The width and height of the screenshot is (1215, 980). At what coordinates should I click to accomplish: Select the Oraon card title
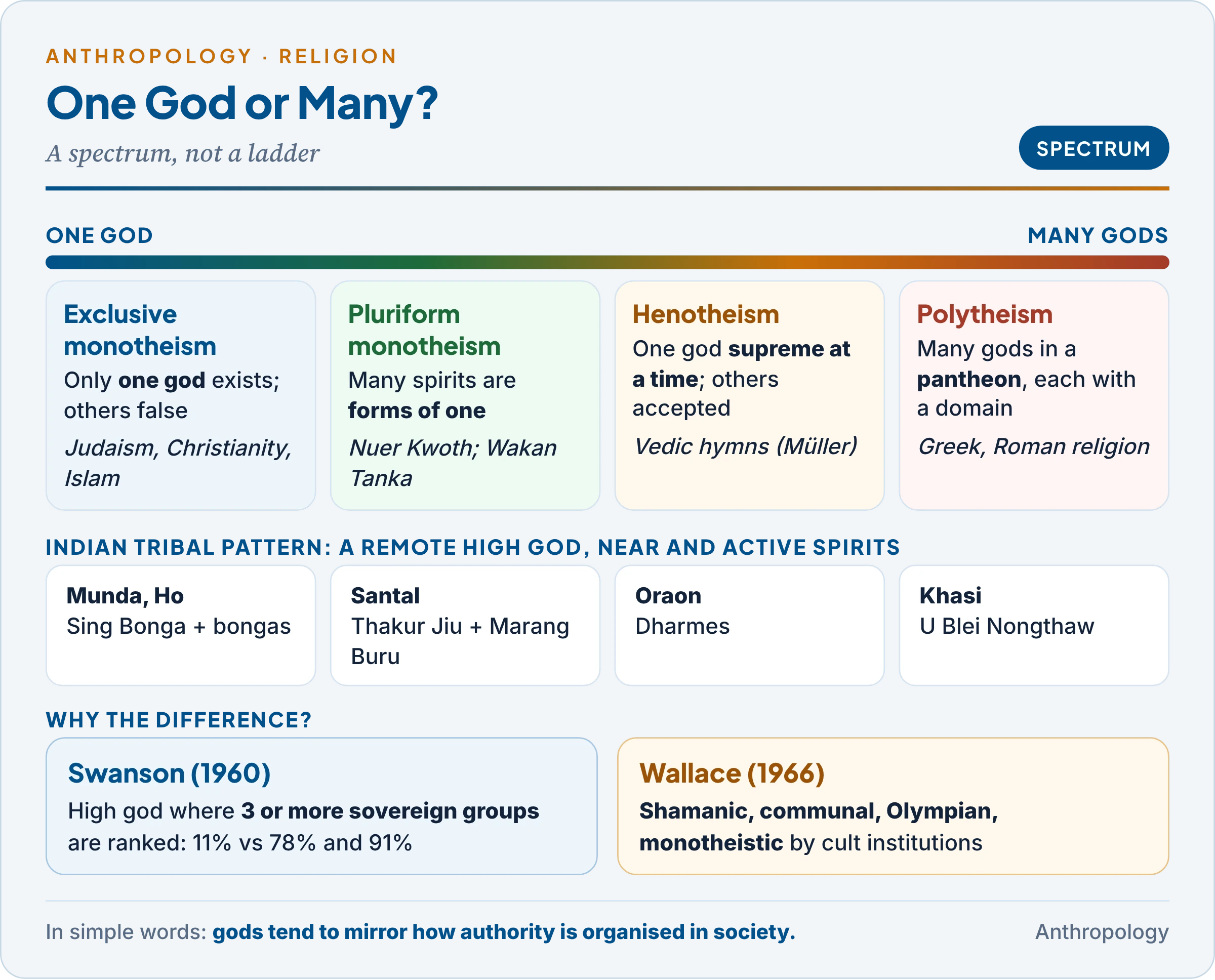pos(668,596)
